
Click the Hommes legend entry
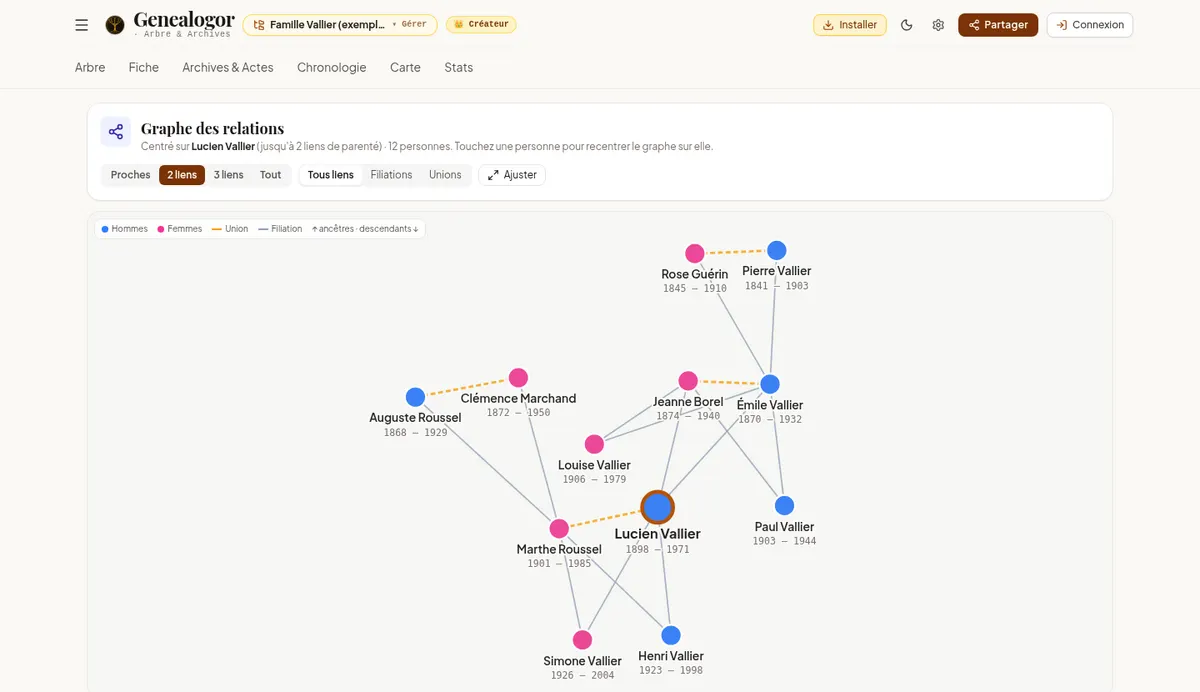(x=125, y=229)
